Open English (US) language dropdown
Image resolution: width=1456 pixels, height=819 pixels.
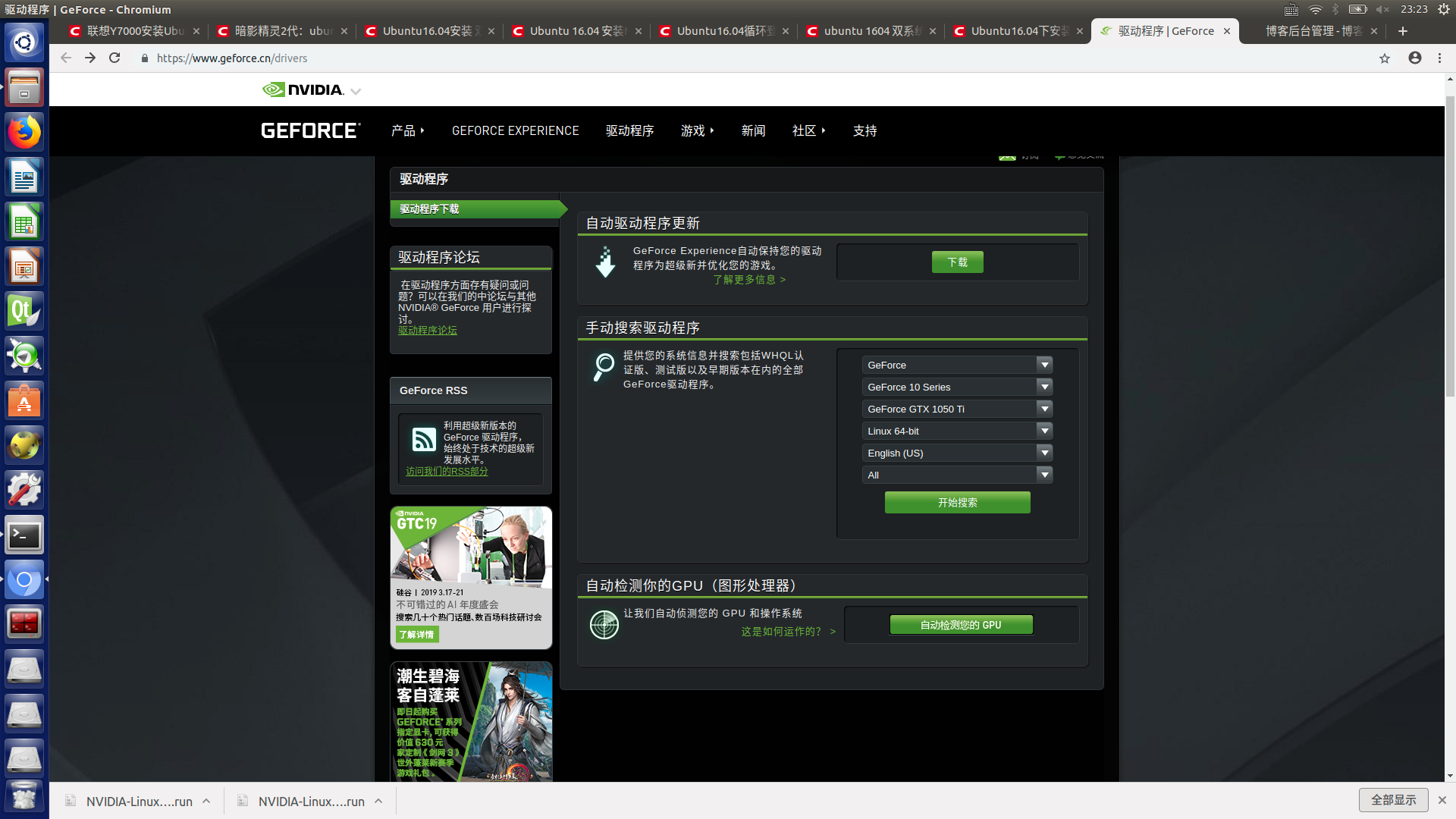pos(957,453)
